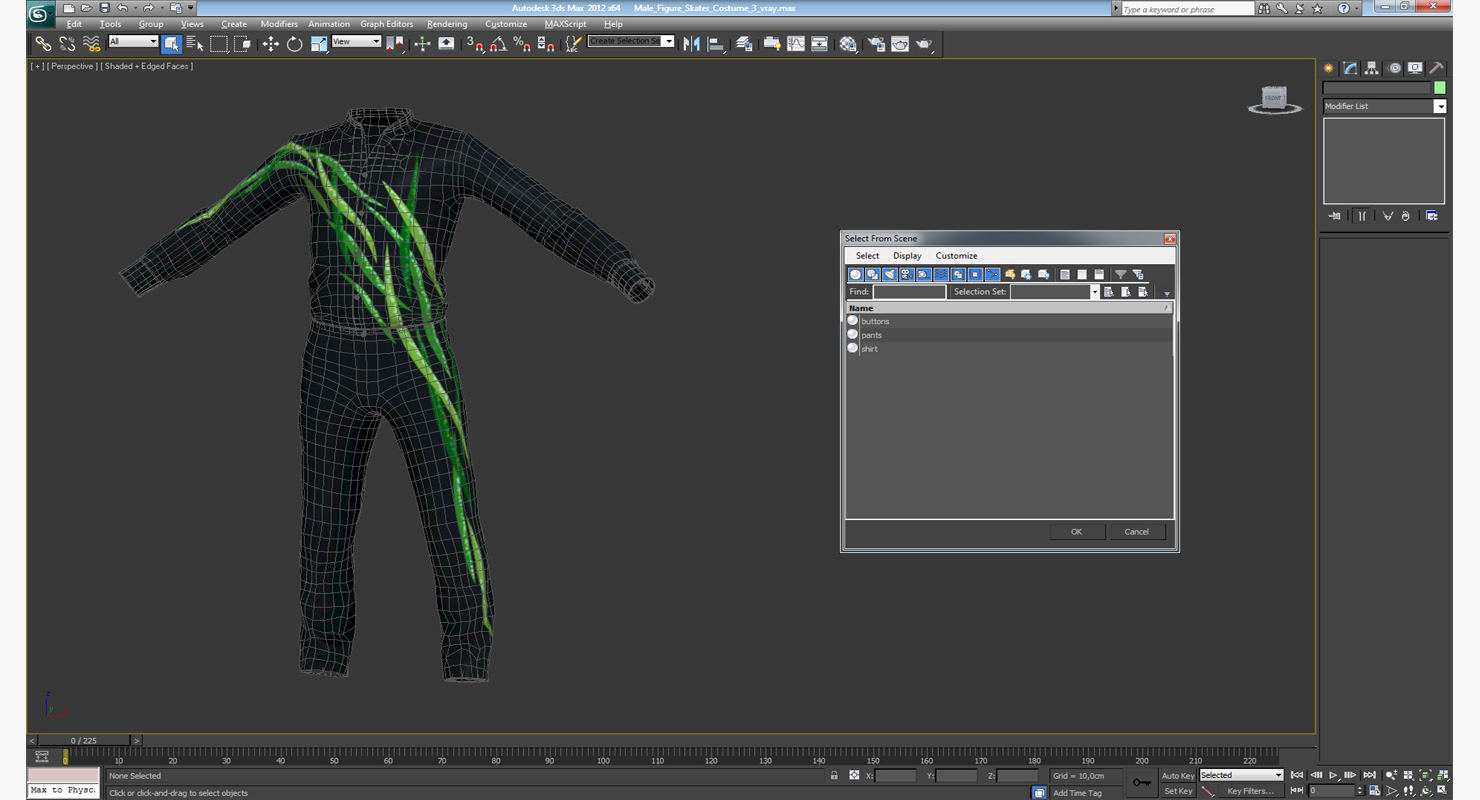1480x800 pixels.
Task: Toggle Percent Snap
Action: tap(522, 44)
